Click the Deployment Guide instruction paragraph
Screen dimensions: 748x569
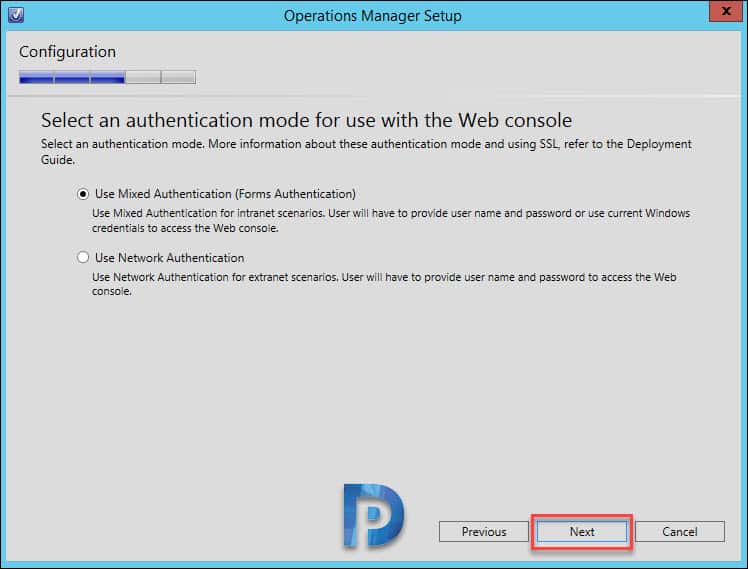(366, 152)
